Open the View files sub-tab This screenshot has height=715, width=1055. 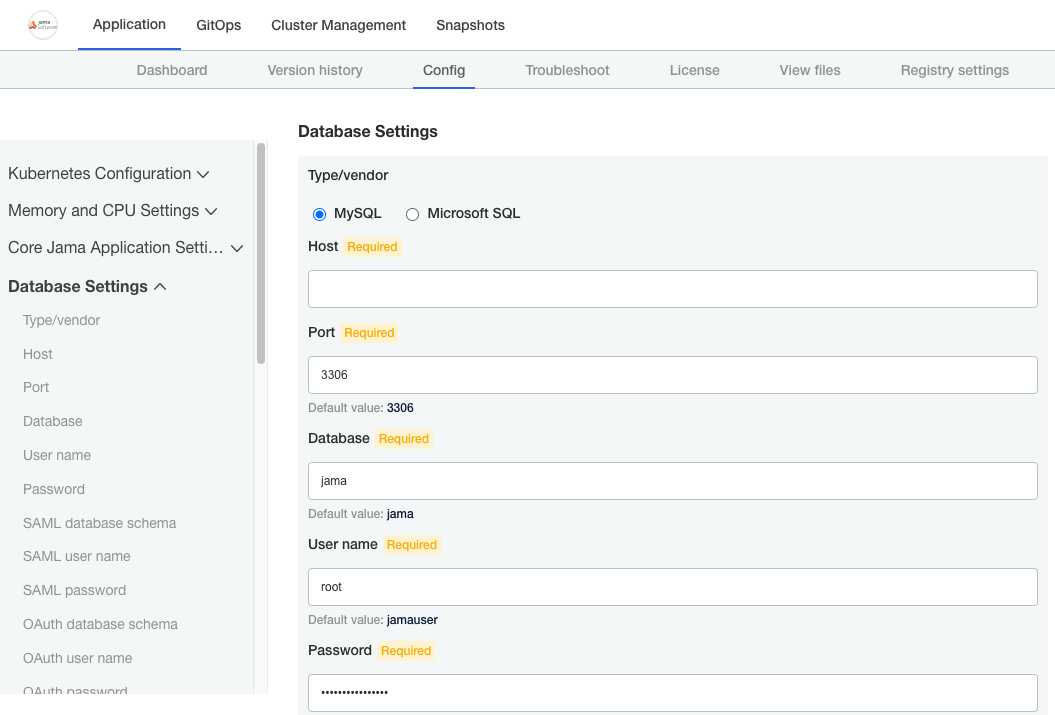pos(810,70)
